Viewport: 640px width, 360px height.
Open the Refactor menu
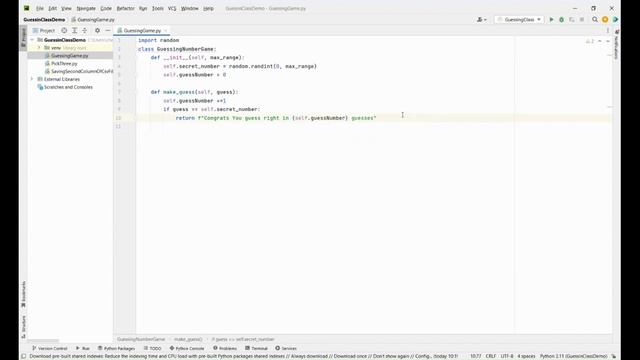click(x=125, y=8)
